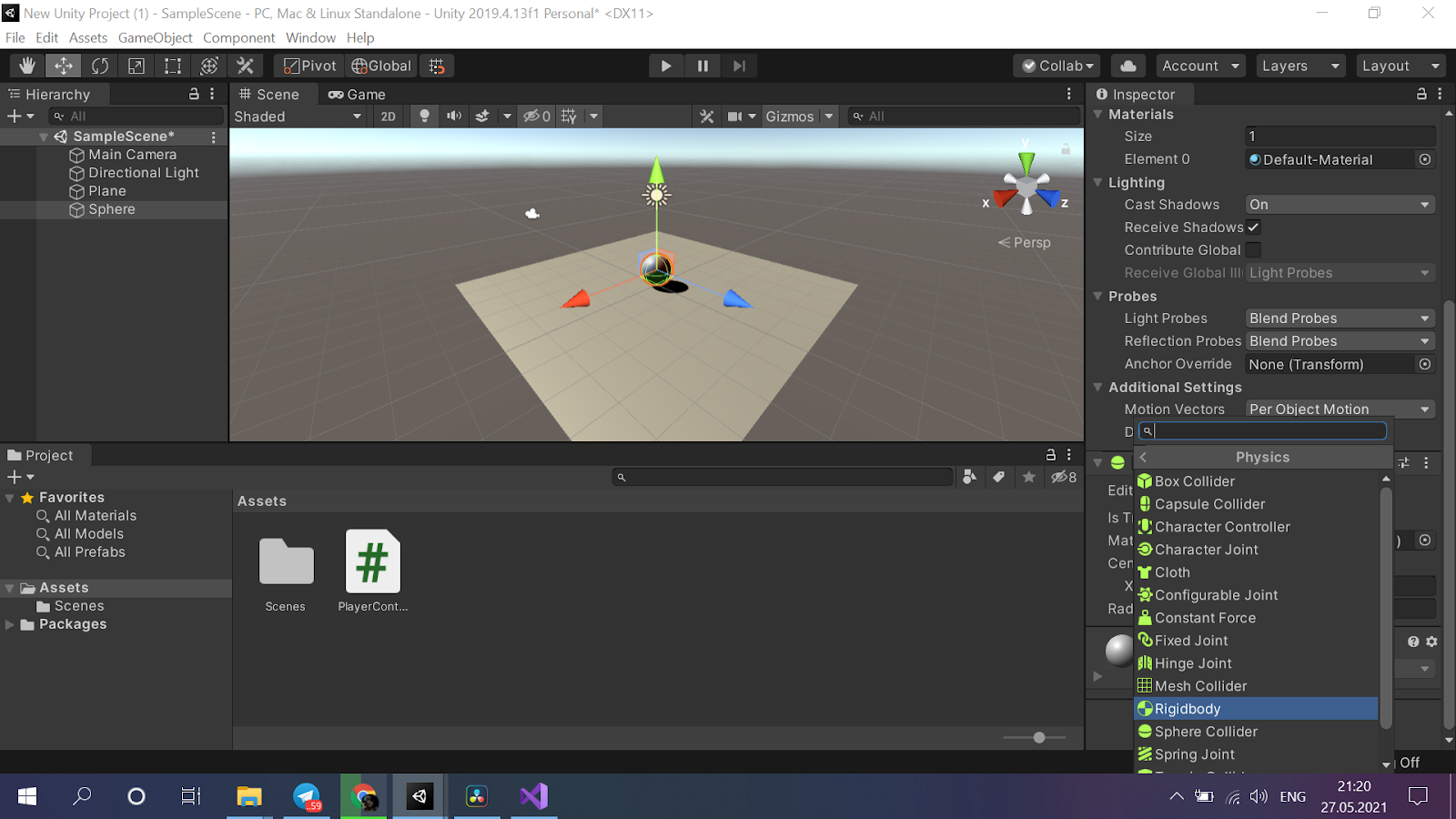Select the Scale tool

(136, 66)
